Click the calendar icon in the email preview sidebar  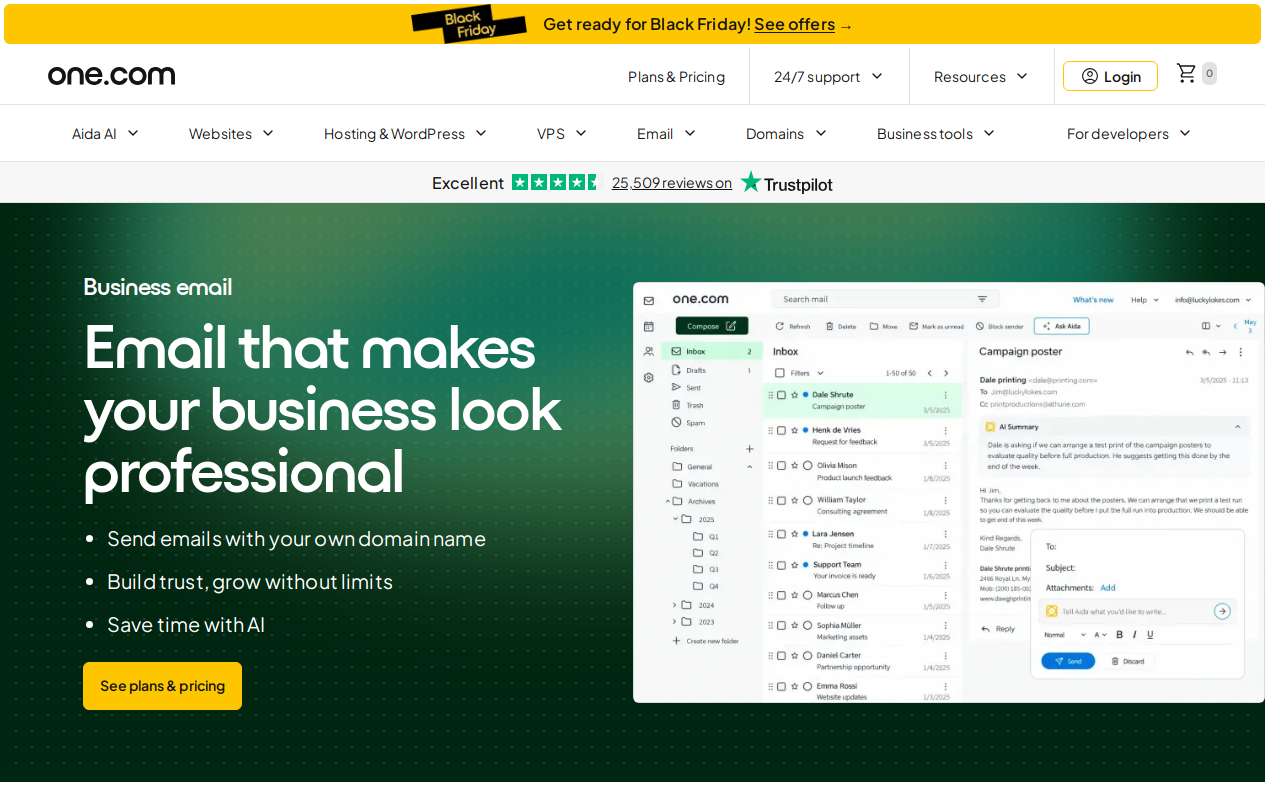[649, 326]
